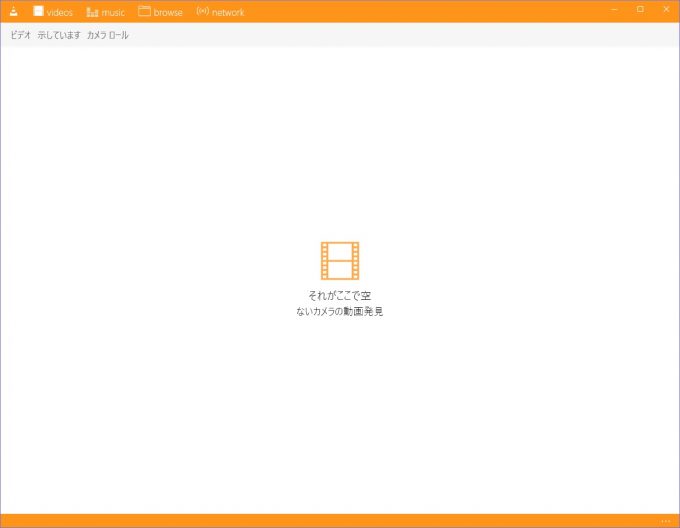
Task: Switch to the music tab
Action: click(x=105, y=12)
